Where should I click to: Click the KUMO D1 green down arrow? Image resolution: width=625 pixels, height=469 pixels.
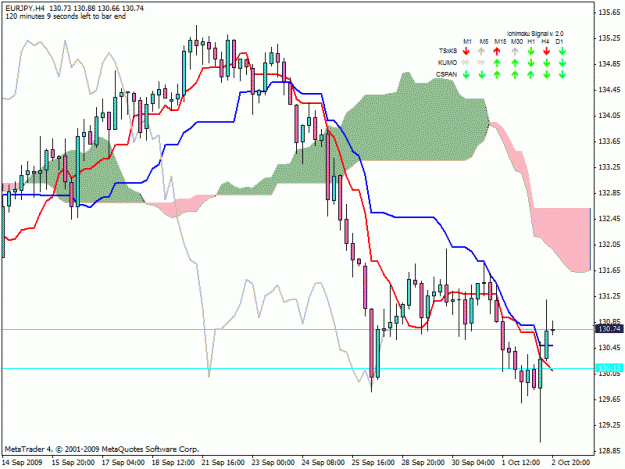click(562, 63)
